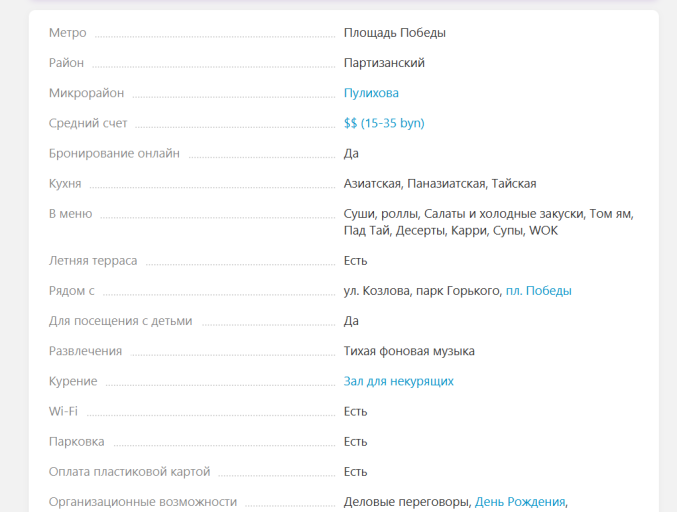677x512 pixels.
Task: Open the пл. Победы nearby link
Action: coord(538,291)
